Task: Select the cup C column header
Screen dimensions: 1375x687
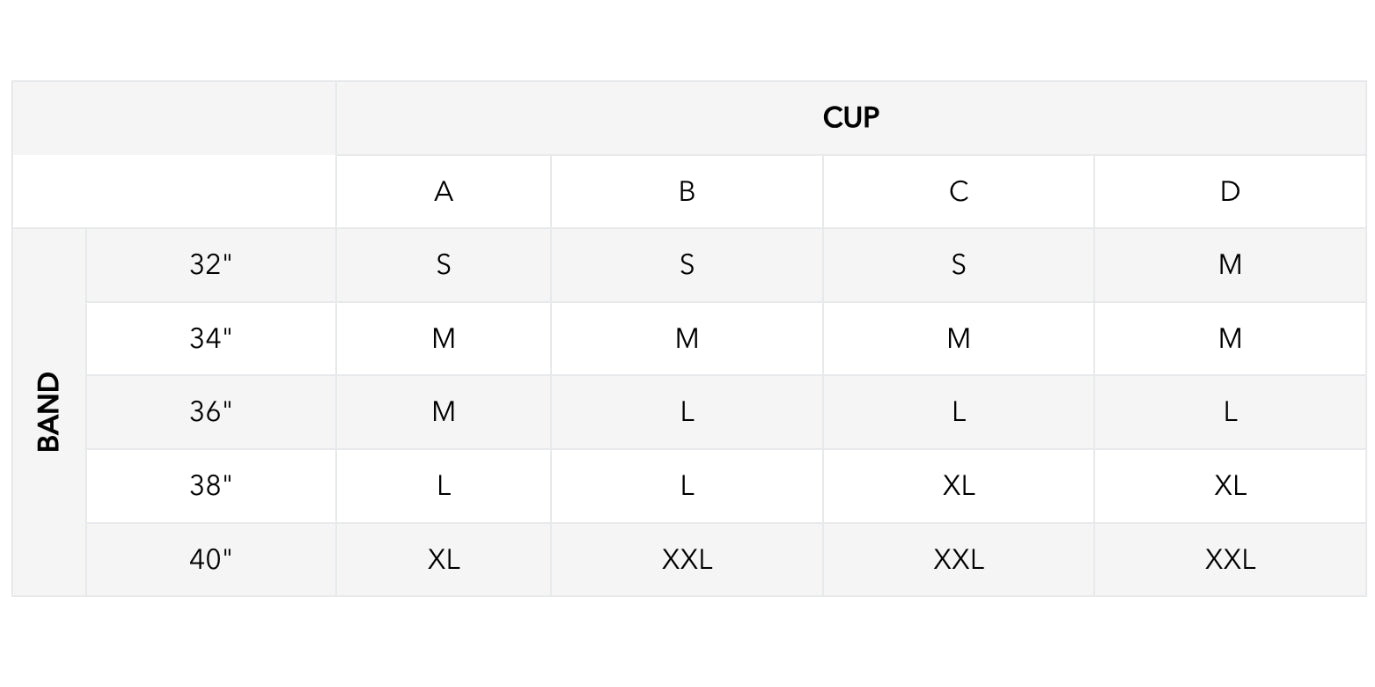Action: tap(958, 191)
